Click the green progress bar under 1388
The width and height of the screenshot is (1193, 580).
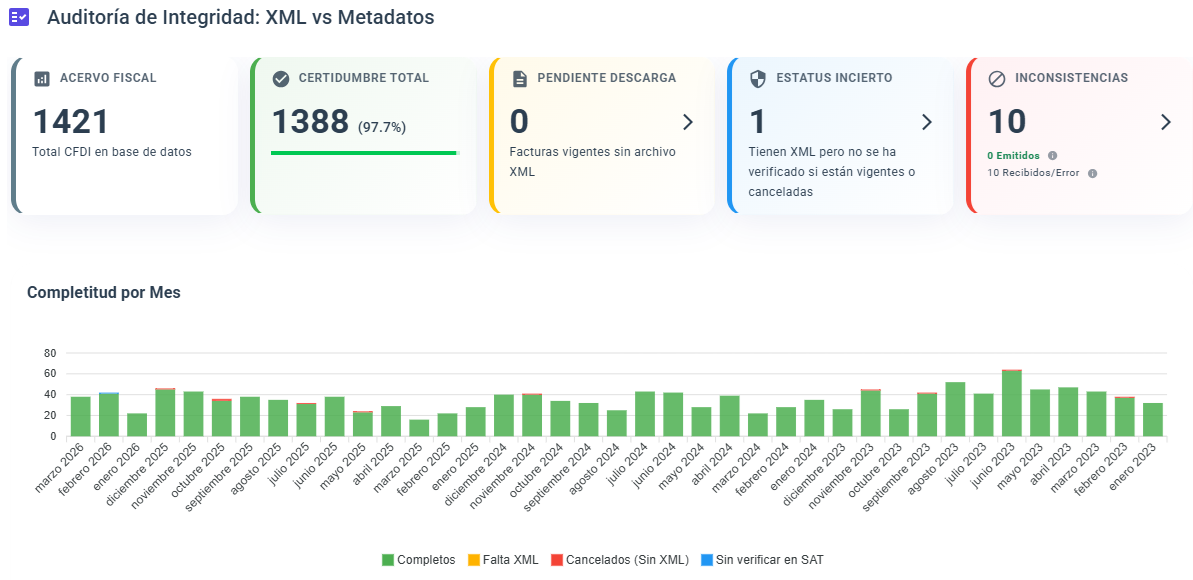pos(365,152)
